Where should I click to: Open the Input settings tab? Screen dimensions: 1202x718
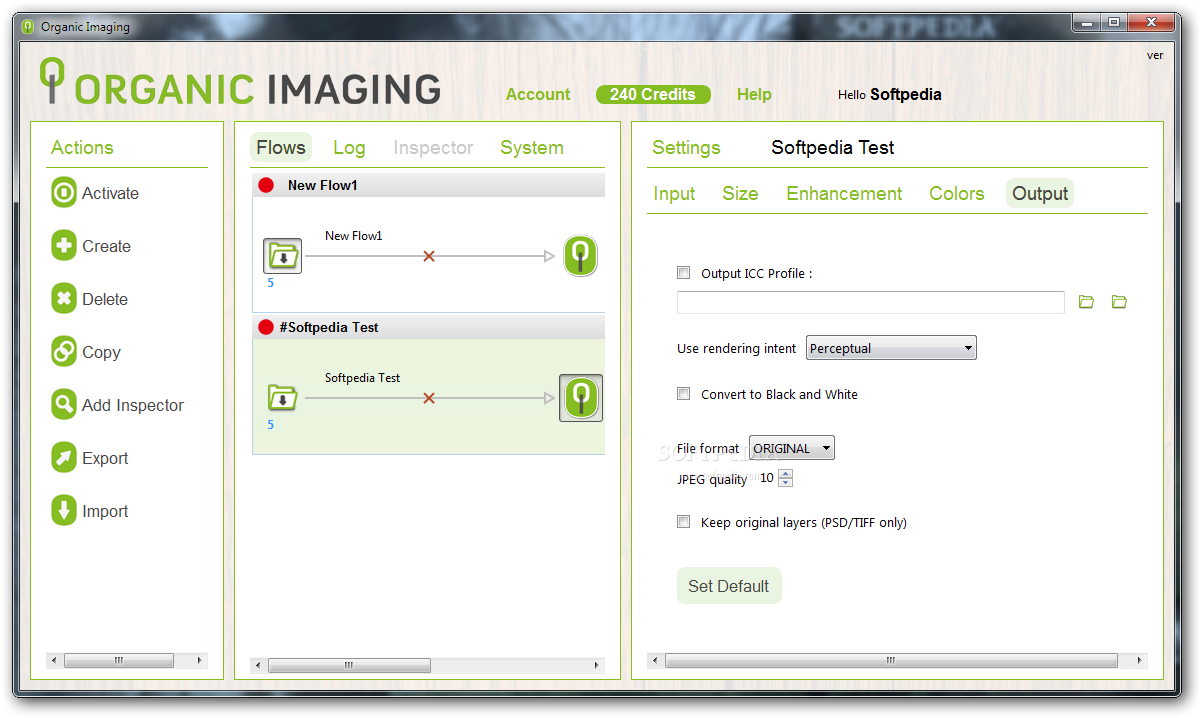coord(674,193)
